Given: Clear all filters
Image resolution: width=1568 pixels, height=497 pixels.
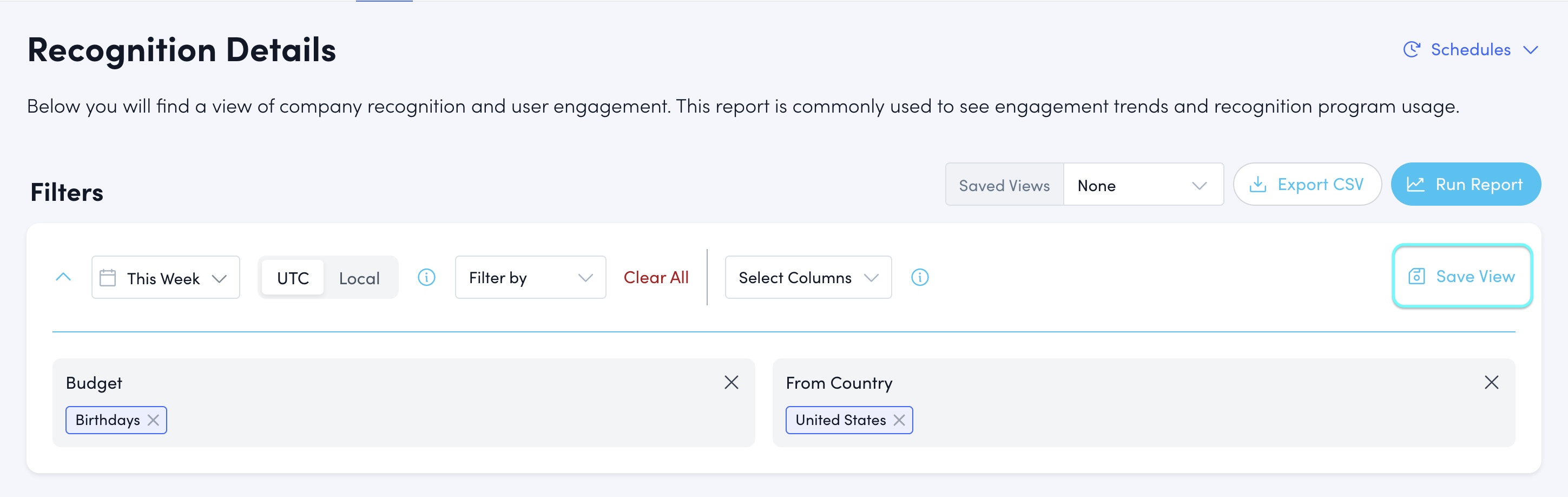Looking at the screenshot, I should [x=656, y=278].
